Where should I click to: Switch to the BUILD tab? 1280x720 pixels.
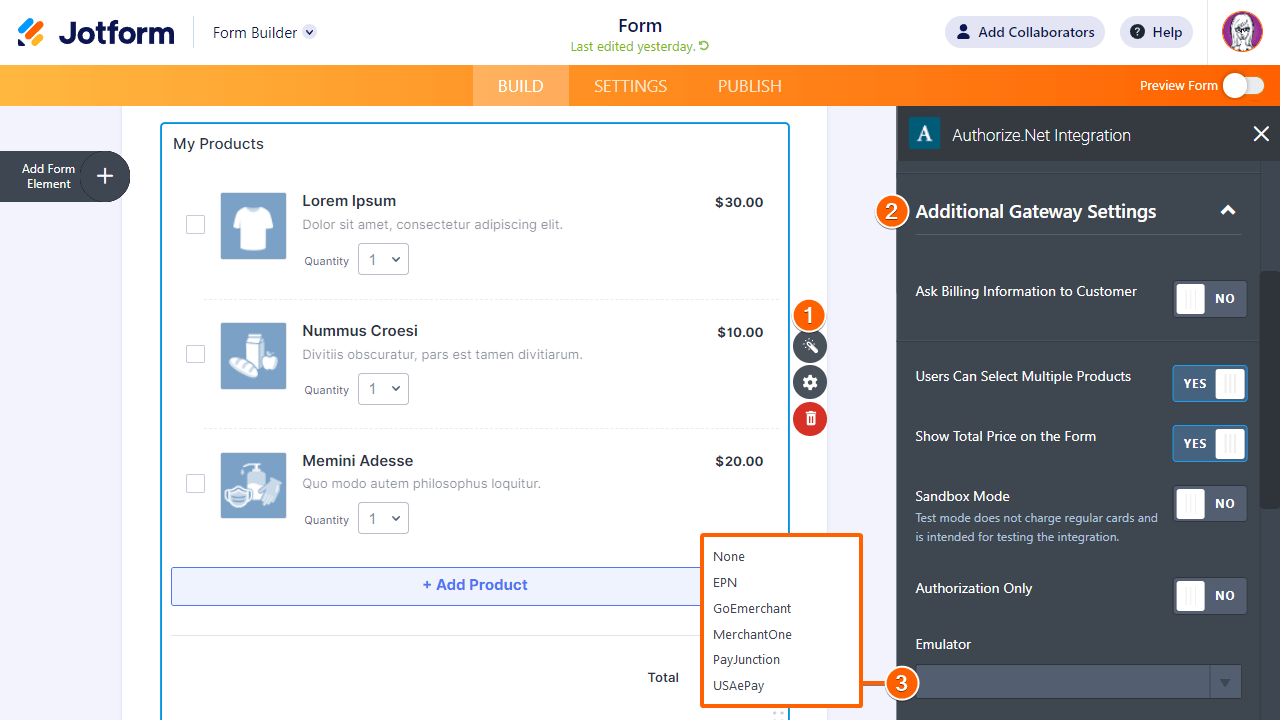coord(521,86)
